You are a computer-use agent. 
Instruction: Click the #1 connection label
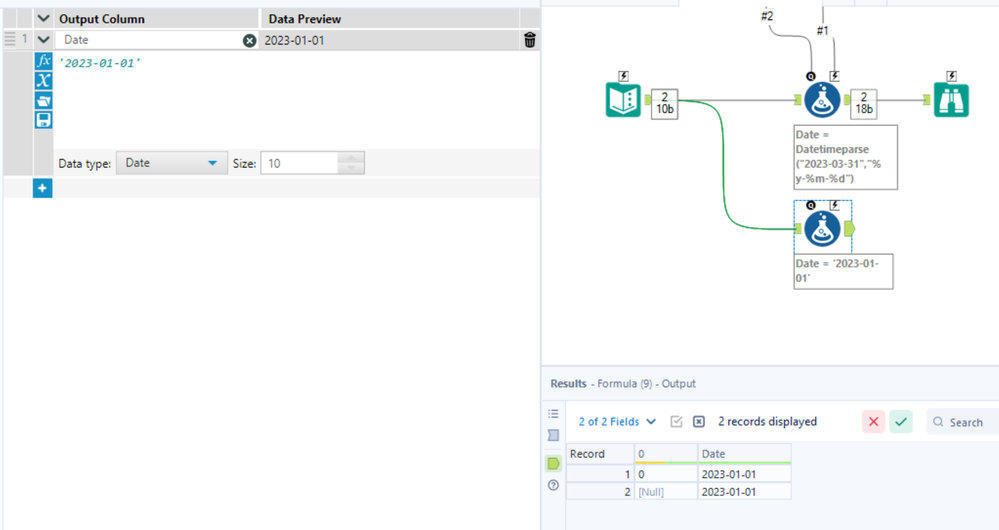(823, 30)
